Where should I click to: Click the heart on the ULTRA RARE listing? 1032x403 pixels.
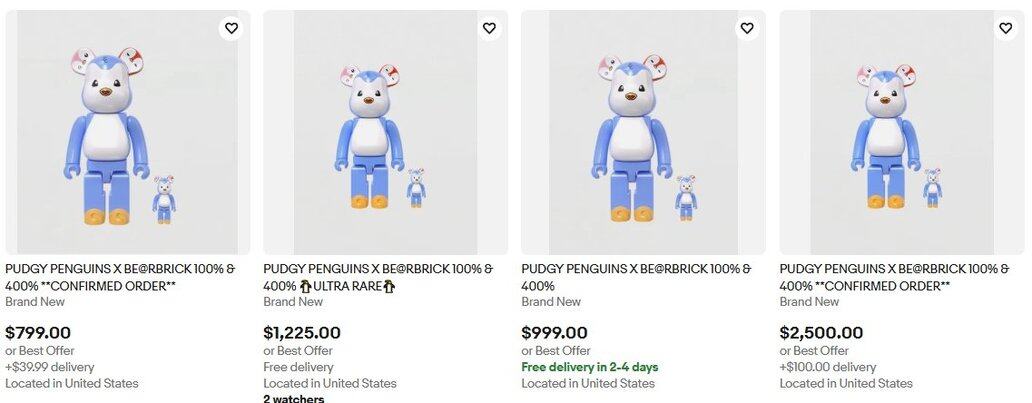pyautogui.click(x=489, y=28)
